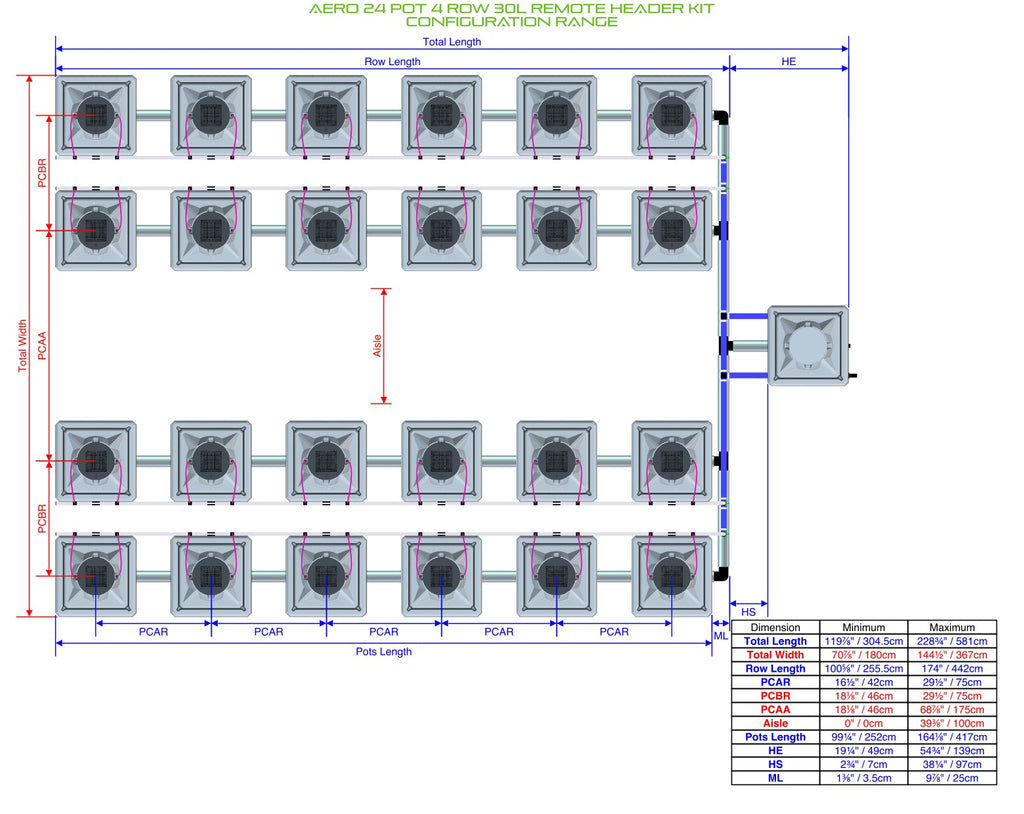The image size is (1024, 814).
Task: Click the 'CONFIGURATION RANGE' subtitle
Action: 511,22
